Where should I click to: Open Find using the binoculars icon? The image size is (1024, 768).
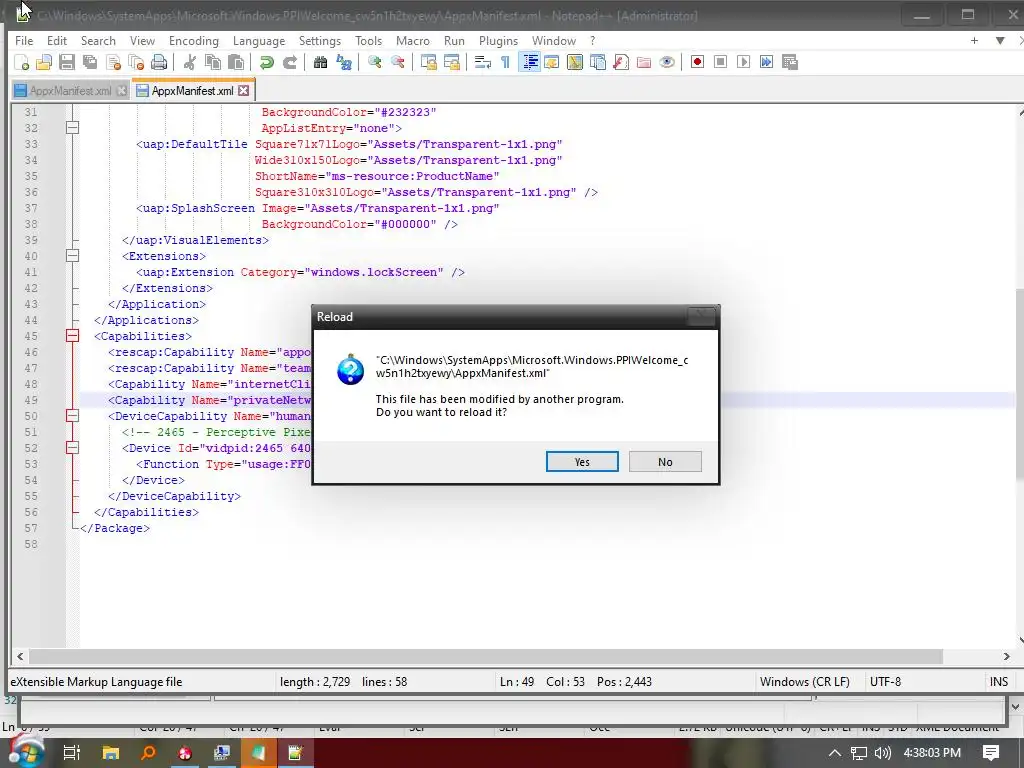pyautogui.click(x=320, y=62)
